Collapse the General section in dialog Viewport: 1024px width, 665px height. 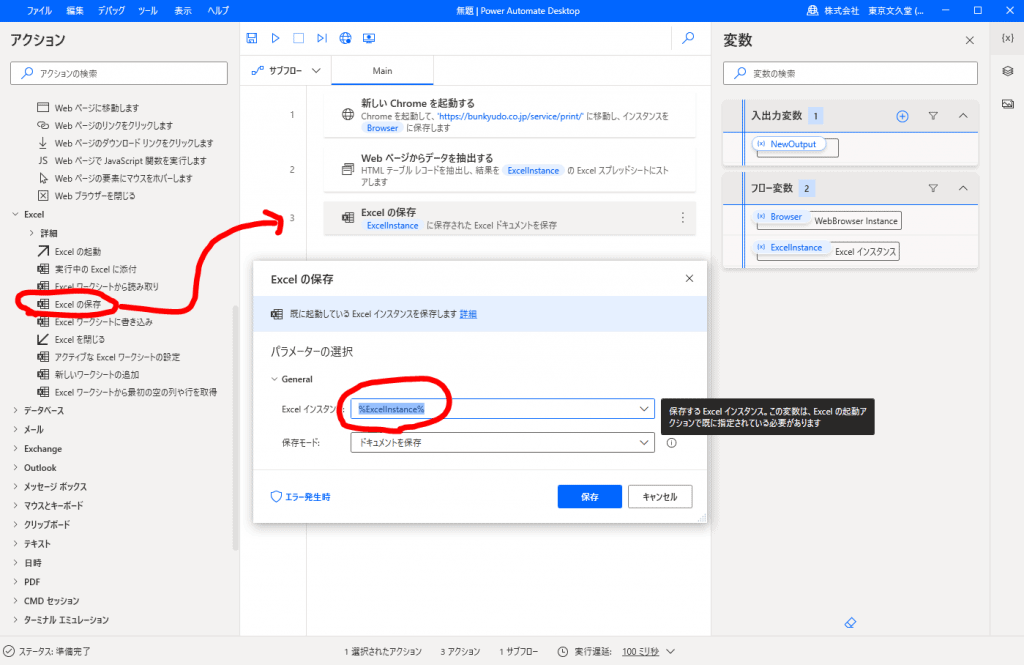pyautogui.click(x=275, y=379)
